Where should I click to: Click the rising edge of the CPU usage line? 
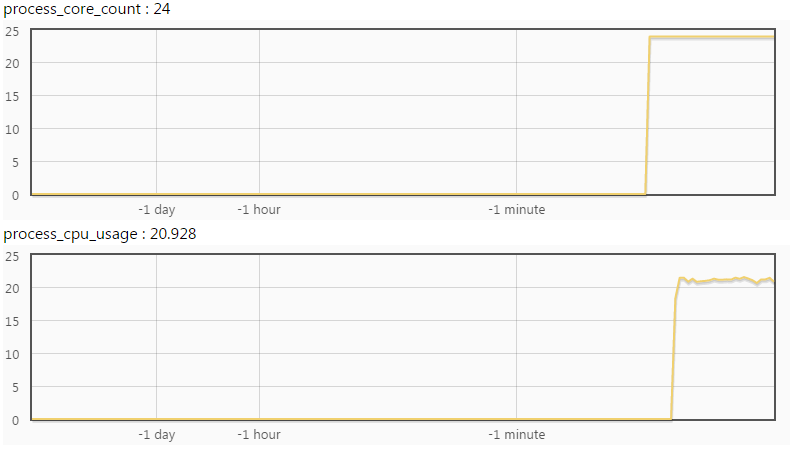674,350
